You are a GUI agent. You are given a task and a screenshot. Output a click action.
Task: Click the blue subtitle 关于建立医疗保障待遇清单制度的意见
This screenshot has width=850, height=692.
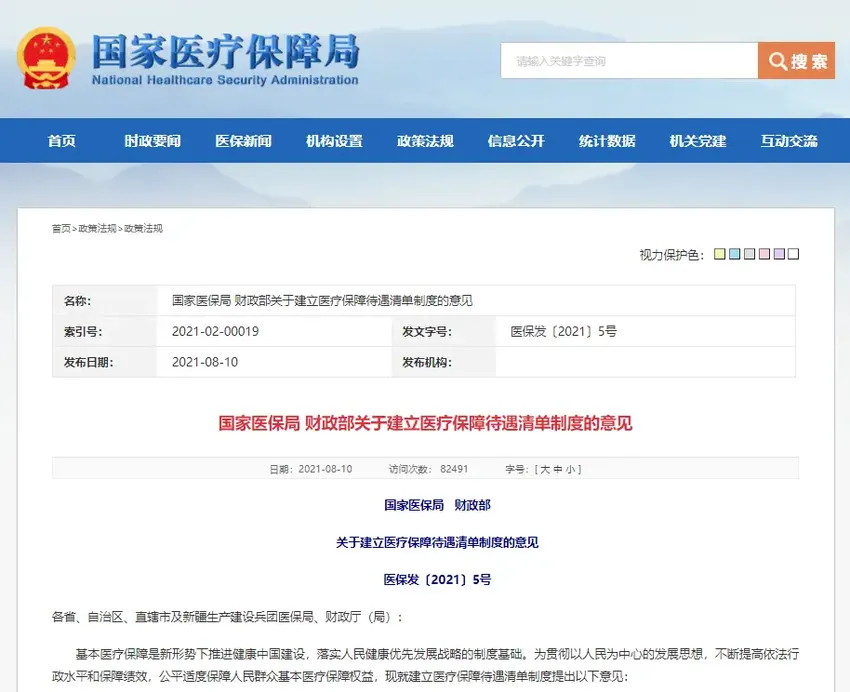point(437,542)
